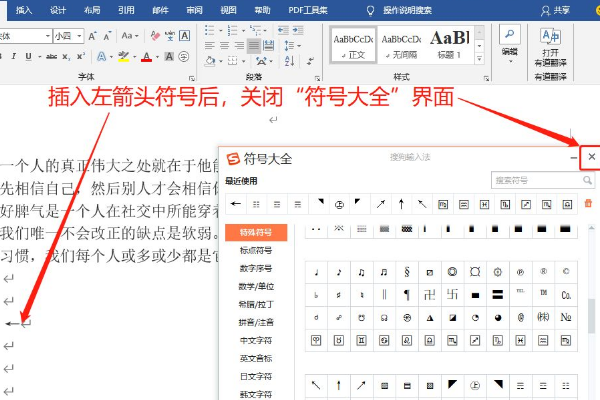Apply the 正文 style
The image size is (600, 400).
(353, 45)
